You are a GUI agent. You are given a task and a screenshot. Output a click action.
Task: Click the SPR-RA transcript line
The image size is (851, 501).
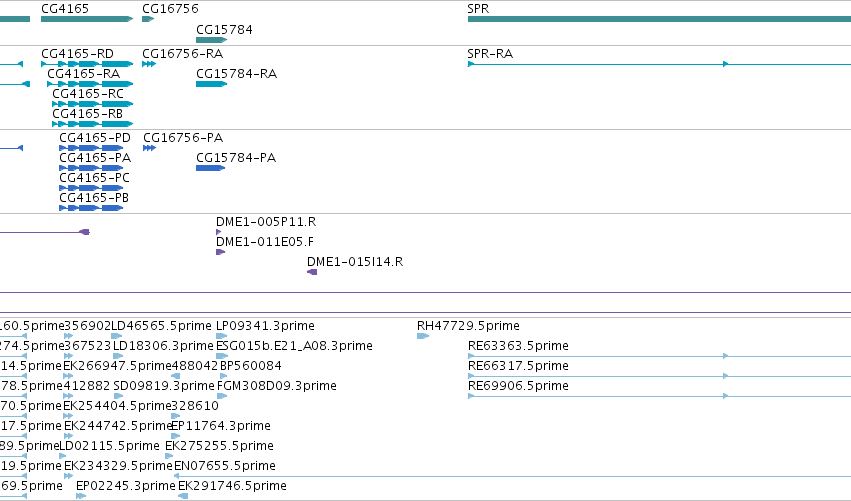pos(659,64)
